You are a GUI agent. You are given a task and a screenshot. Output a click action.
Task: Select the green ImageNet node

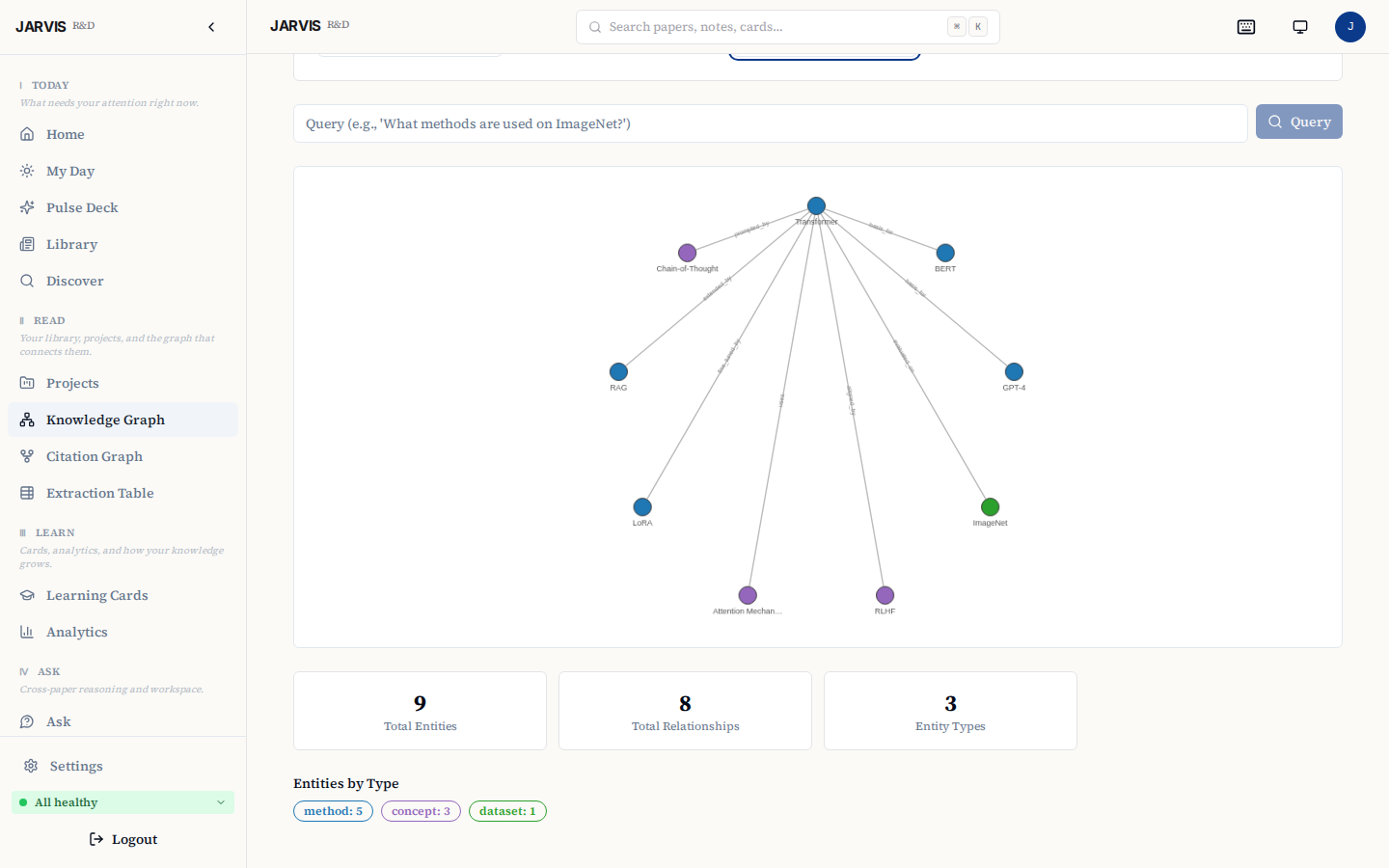click(990, 506)
